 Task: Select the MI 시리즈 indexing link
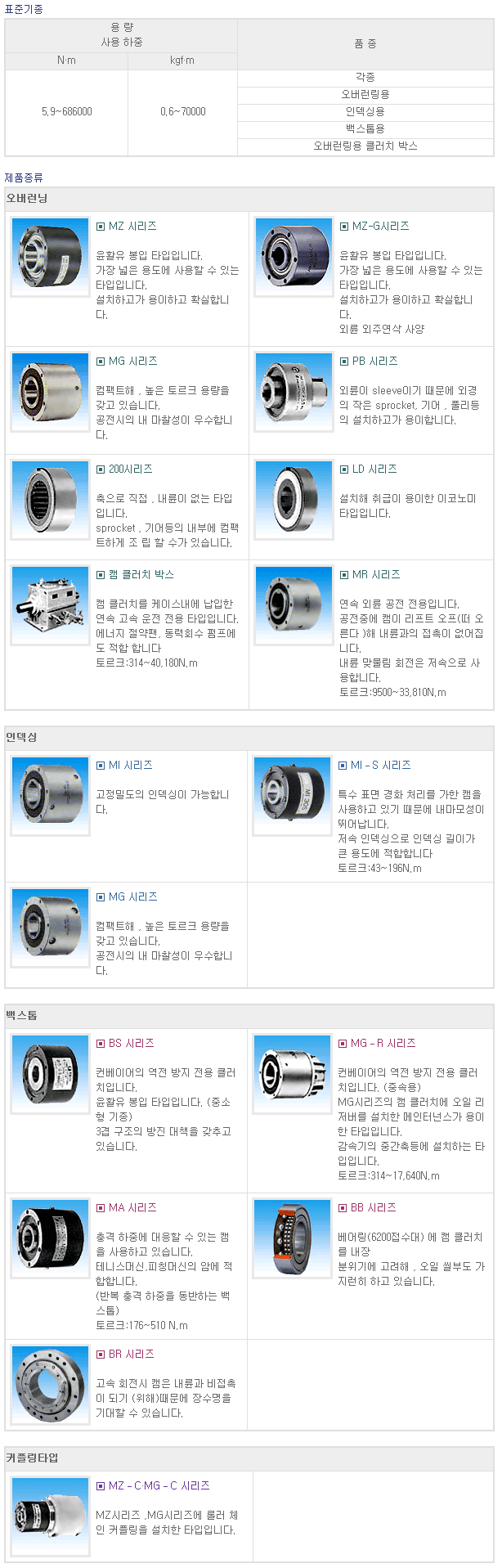coord(131,766)
